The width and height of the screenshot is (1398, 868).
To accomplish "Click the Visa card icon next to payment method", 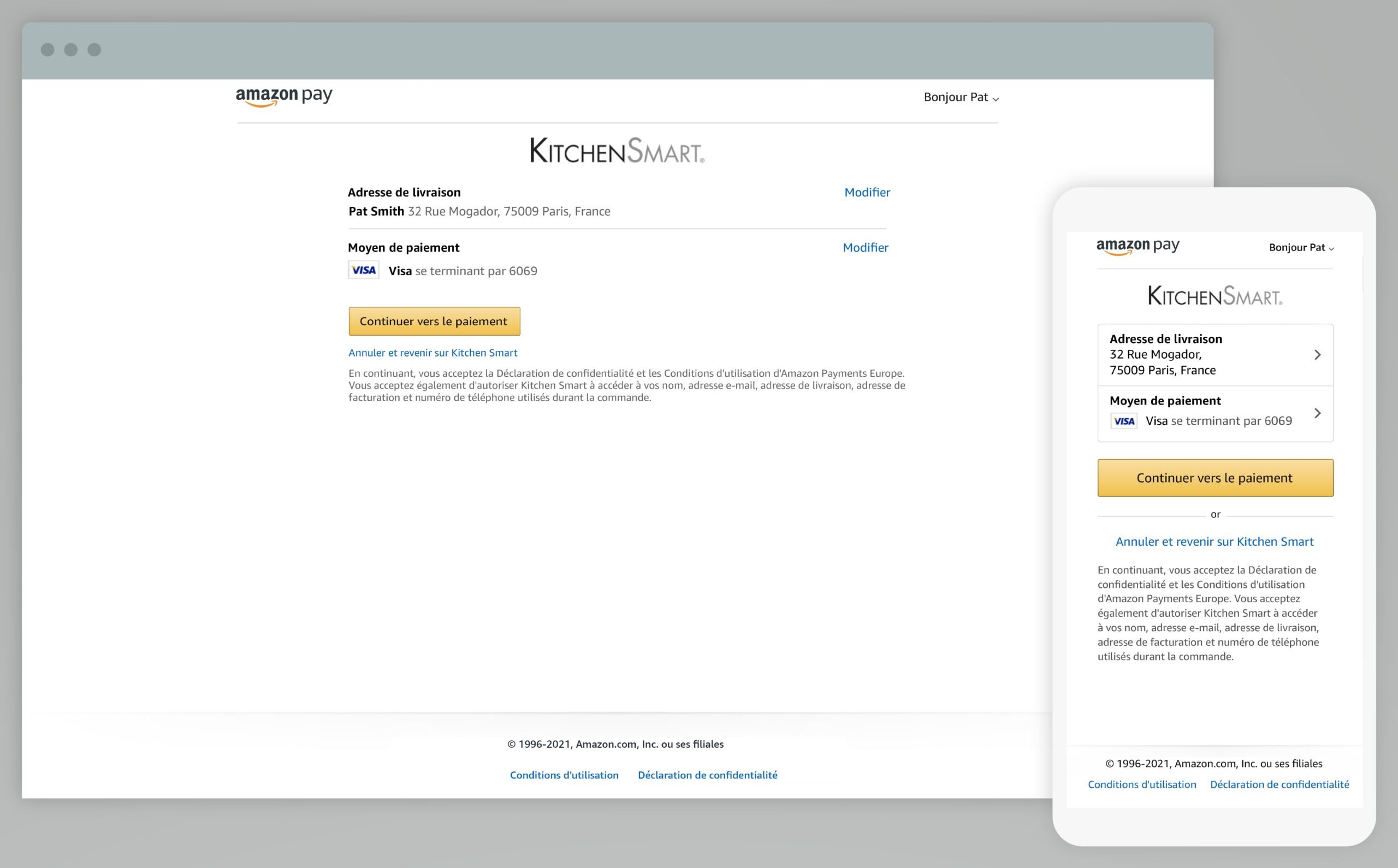I will (363, 269).
